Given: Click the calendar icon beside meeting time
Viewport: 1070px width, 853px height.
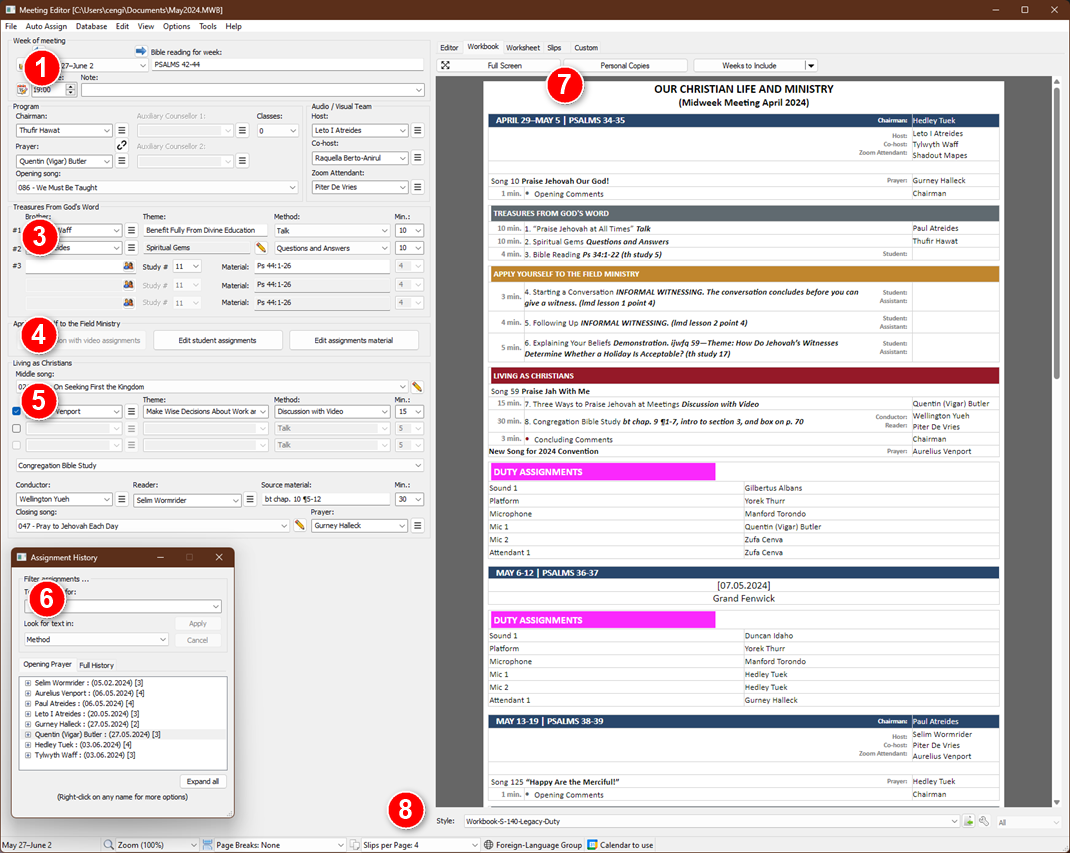Looking at the screenshot, I should coord(22,90).
